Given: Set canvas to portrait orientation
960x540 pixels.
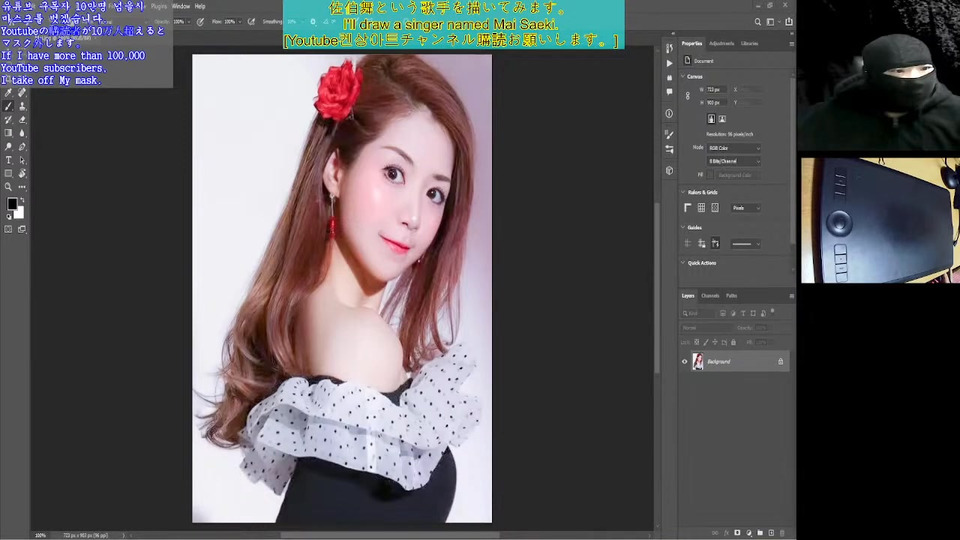Looking at the screenshot, I should (711, 119).
